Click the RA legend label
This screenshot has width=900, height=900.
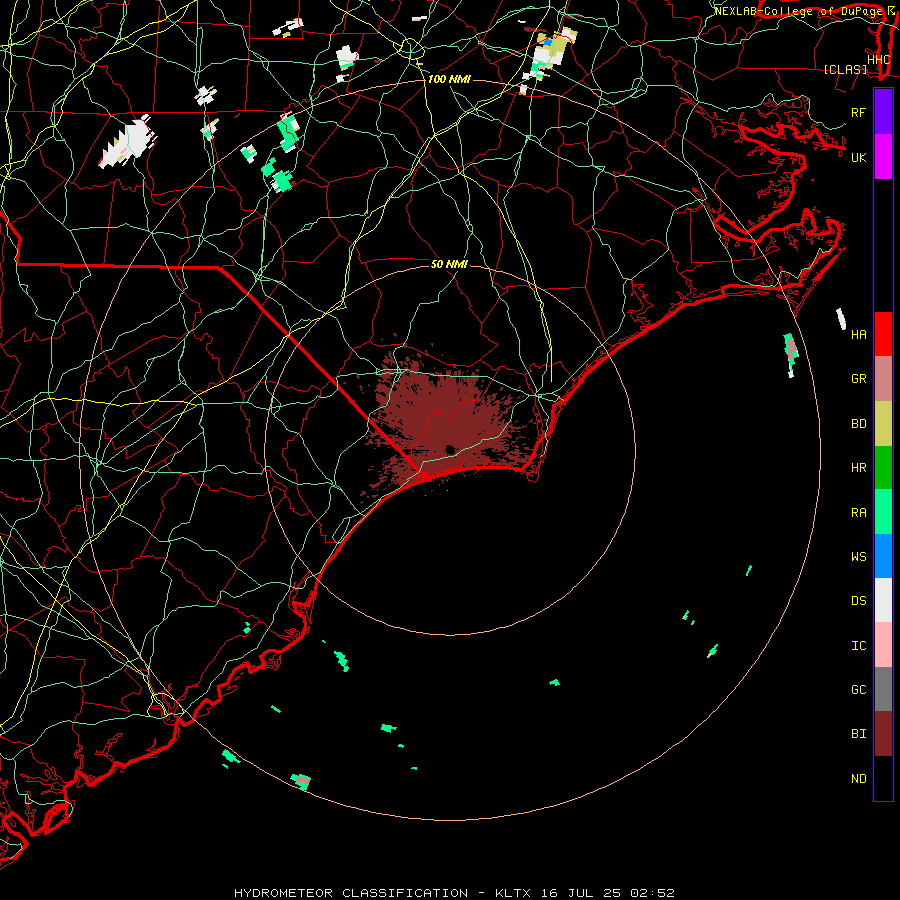click(858, 513)
